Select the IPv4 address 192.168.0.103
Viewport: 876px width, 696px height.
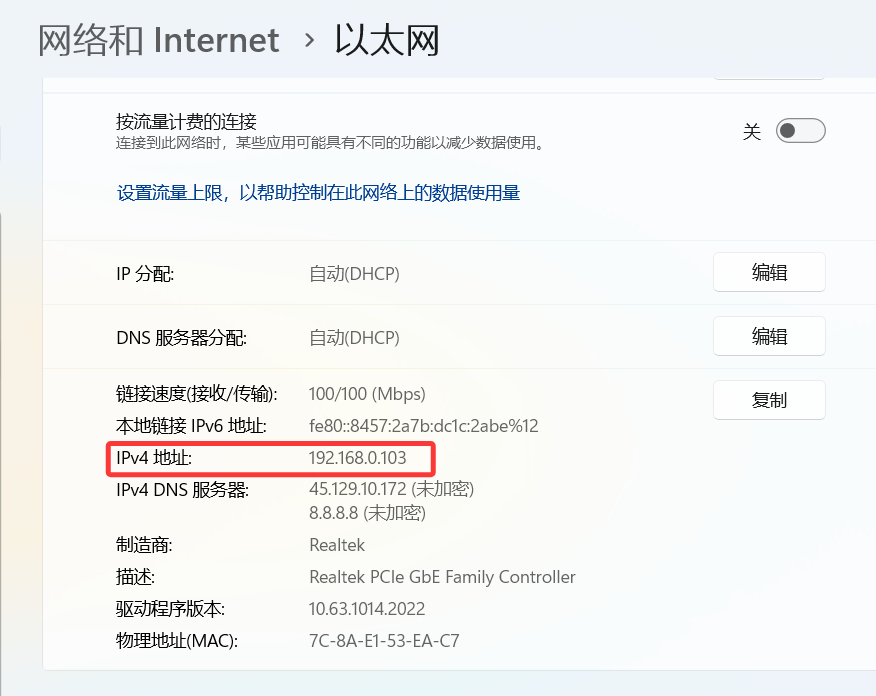[x=358, y=458]
